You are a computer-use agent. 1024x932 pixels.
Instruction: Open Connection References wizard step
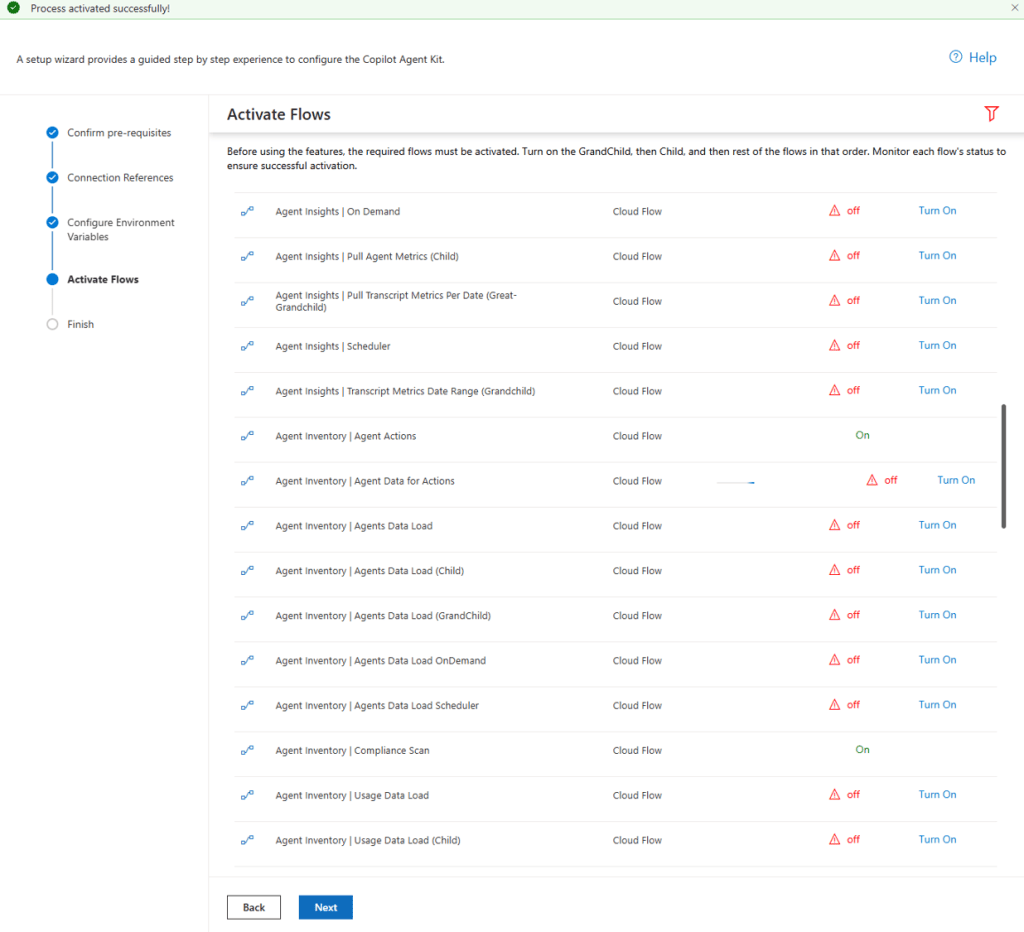[x=120, y=178]
